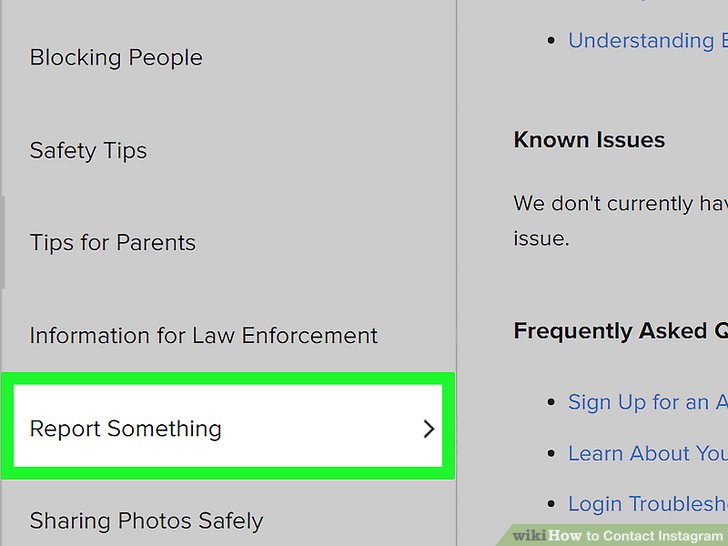
Task: Open the Sign Up for an Account link
Action: pyautogui.click(x=647, y=402)
